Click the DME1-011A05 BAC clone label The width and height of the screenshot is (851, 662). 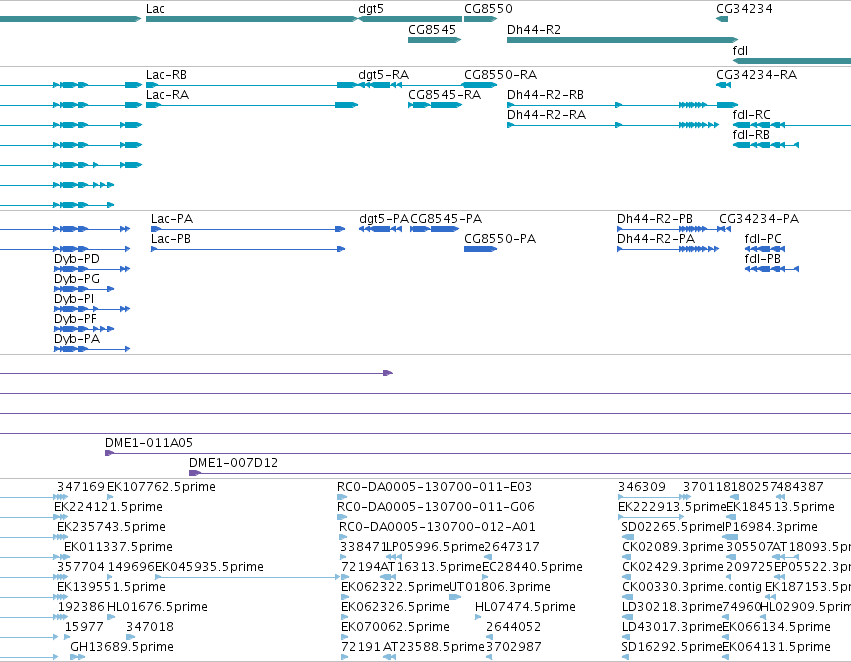(149, 443)
